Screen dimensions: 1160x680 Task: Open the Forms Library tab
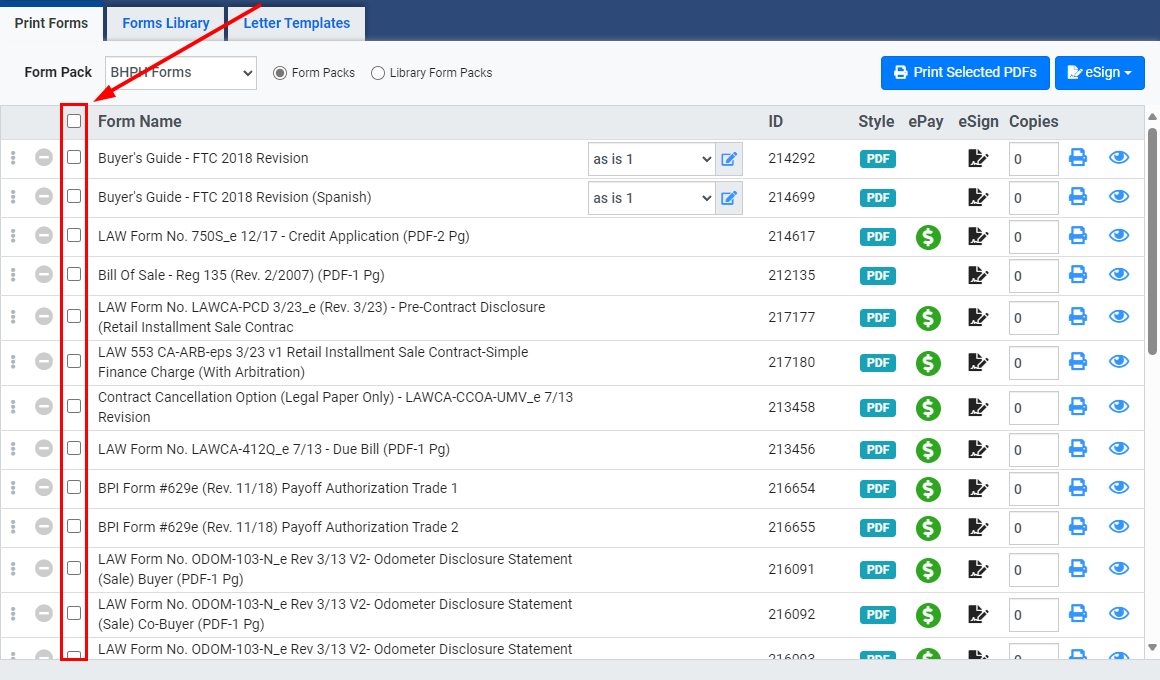(166, 23)
